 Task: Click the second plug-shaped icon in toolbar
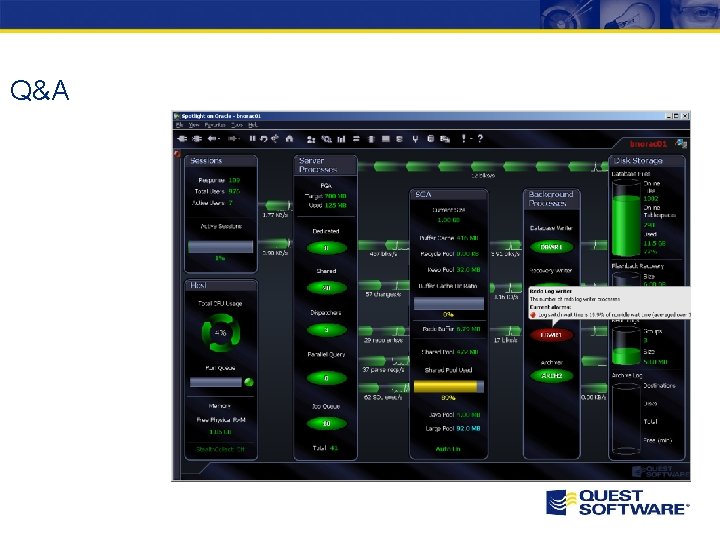(x=197, y=139)
